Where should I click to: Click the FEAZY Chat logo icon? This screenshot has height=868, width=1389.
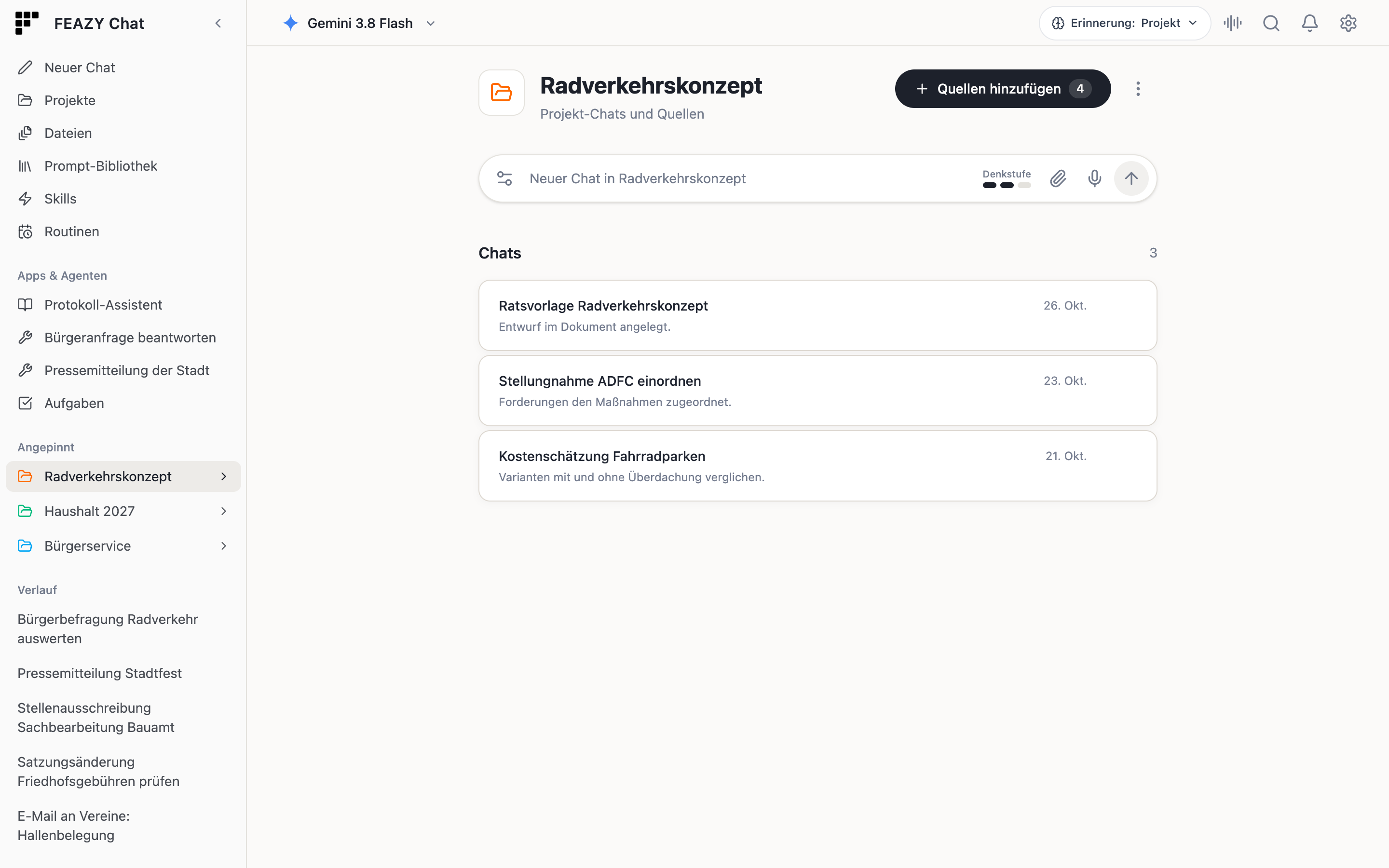tap(27, 23)
